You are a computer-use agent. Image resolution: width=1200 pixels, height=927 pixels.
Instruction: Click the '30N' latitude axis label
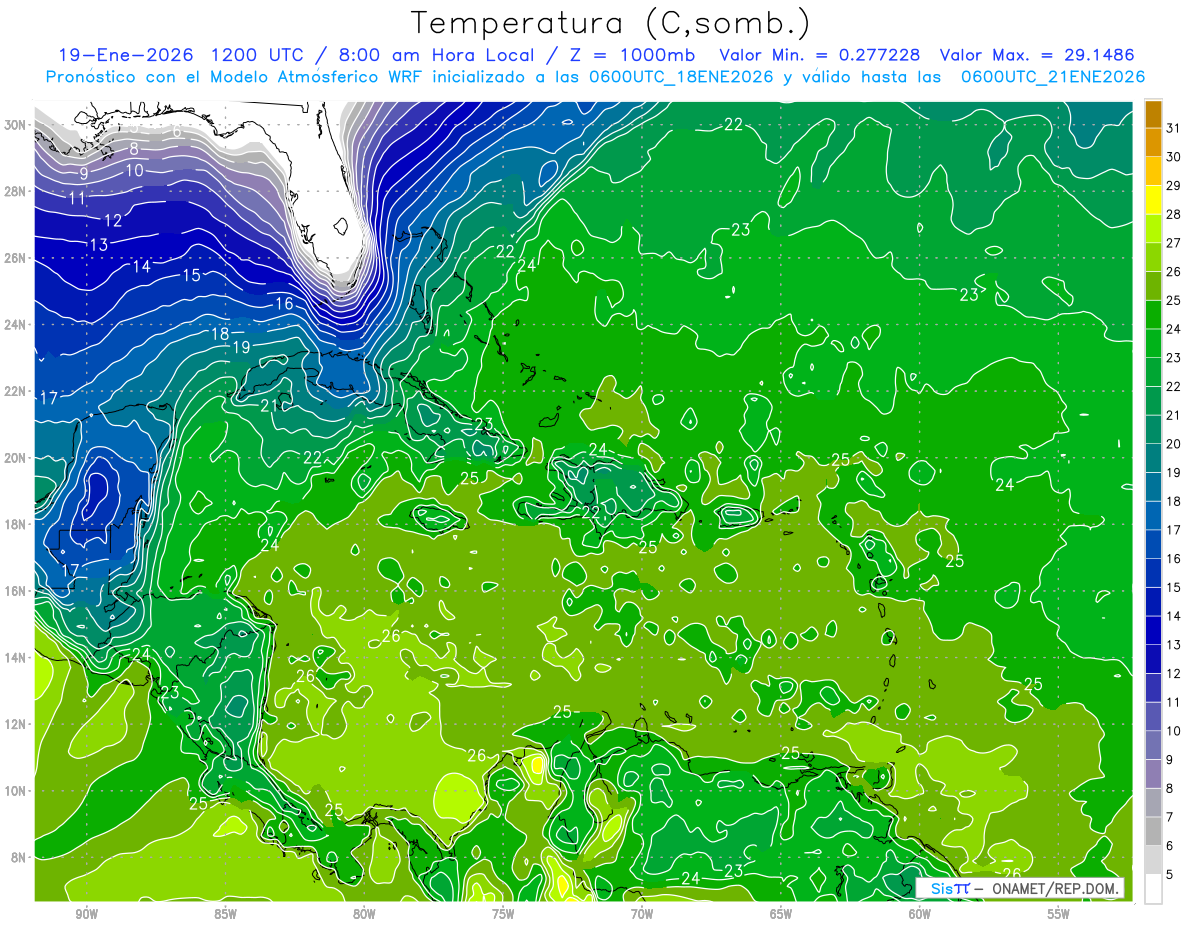coord(17,125)
